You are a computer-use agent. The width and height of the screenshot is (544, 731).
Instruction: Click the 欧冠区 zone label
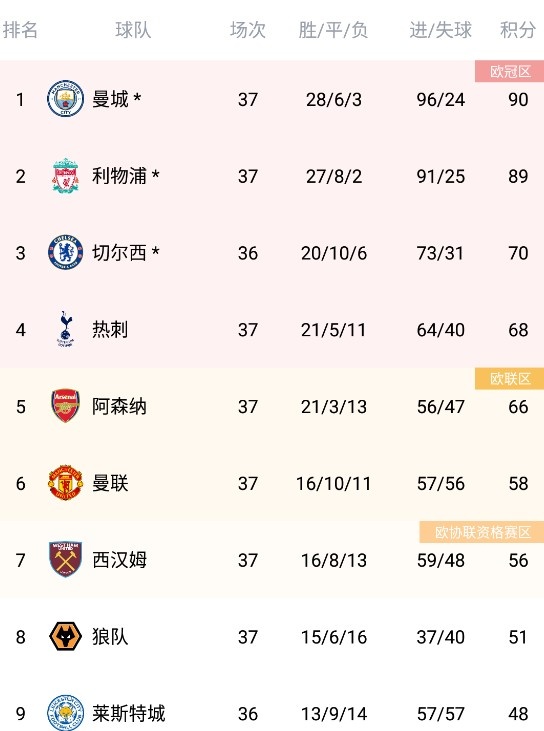510,71
